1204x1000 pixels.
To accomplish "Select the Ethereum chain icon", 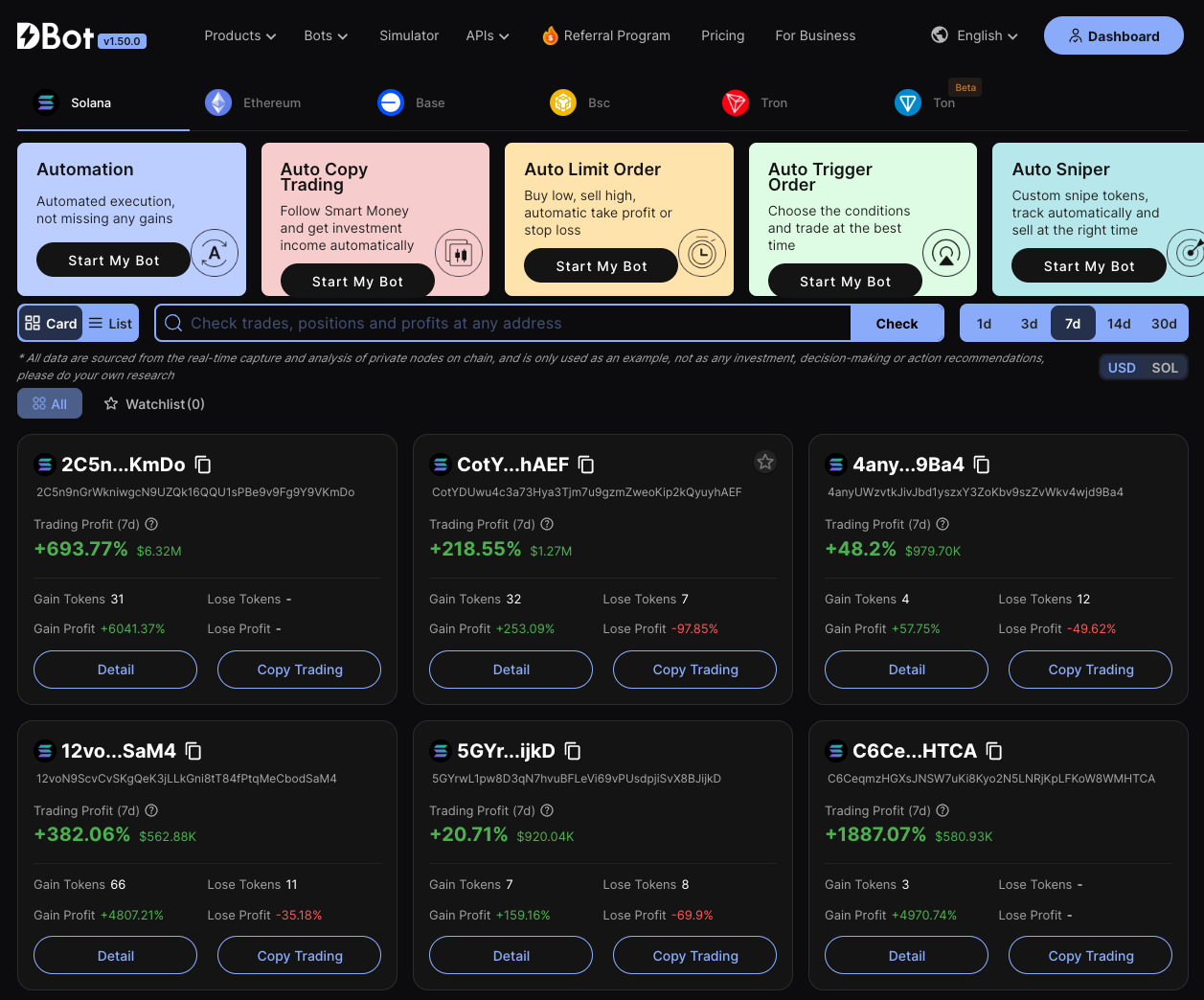I will click(x=218, y=102).
